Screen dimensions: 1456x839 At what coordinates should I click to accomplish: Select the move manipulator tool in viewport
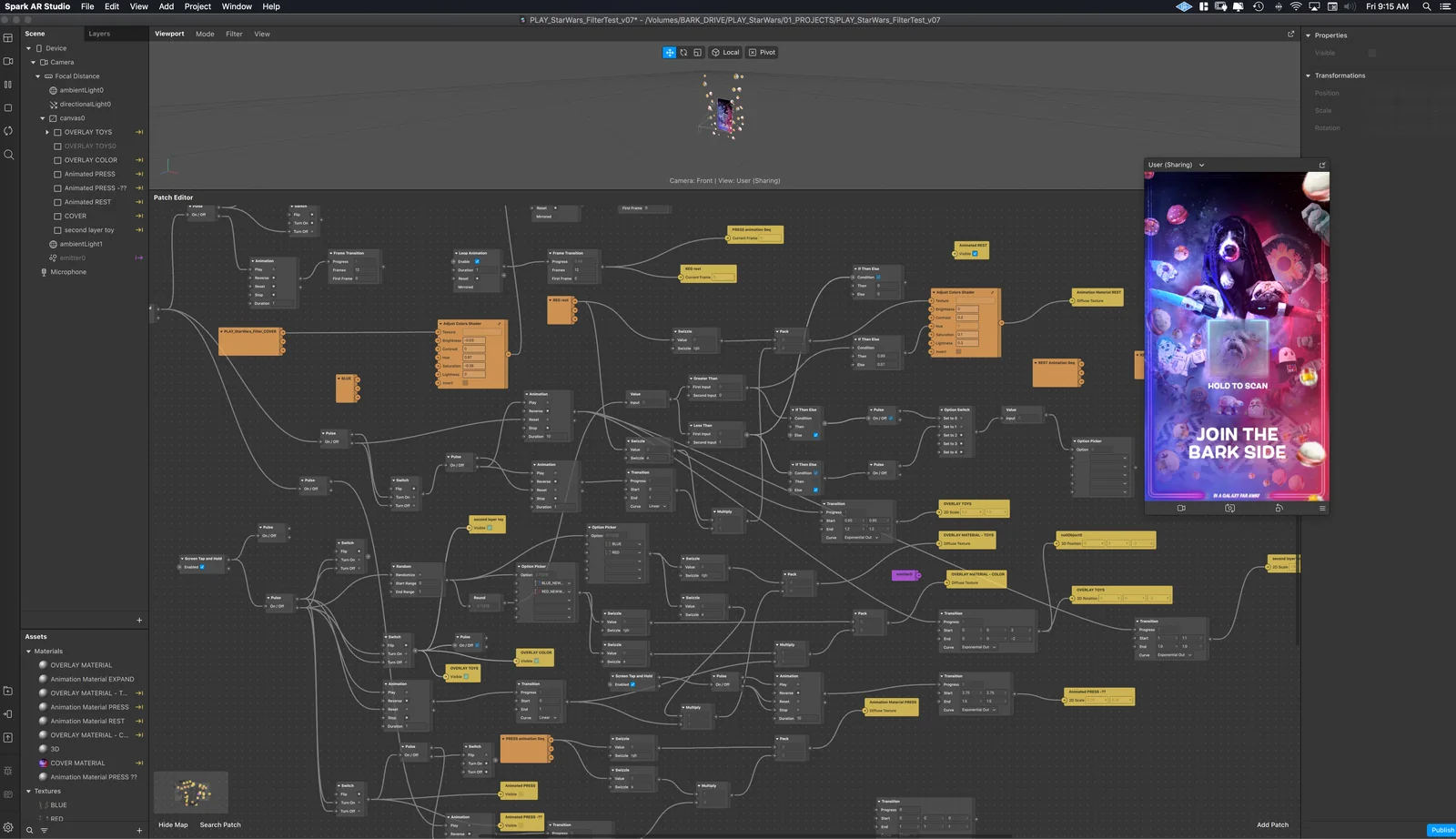tap(670, 53)
